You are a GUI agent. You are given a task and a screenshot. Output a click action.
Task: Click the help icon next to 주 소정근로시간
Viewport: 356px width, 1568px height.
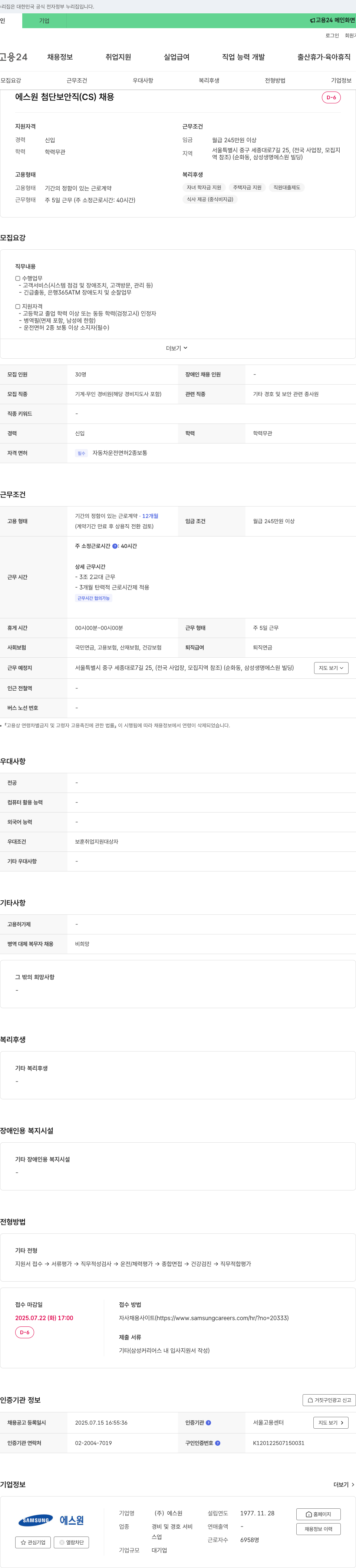(115, 547)
